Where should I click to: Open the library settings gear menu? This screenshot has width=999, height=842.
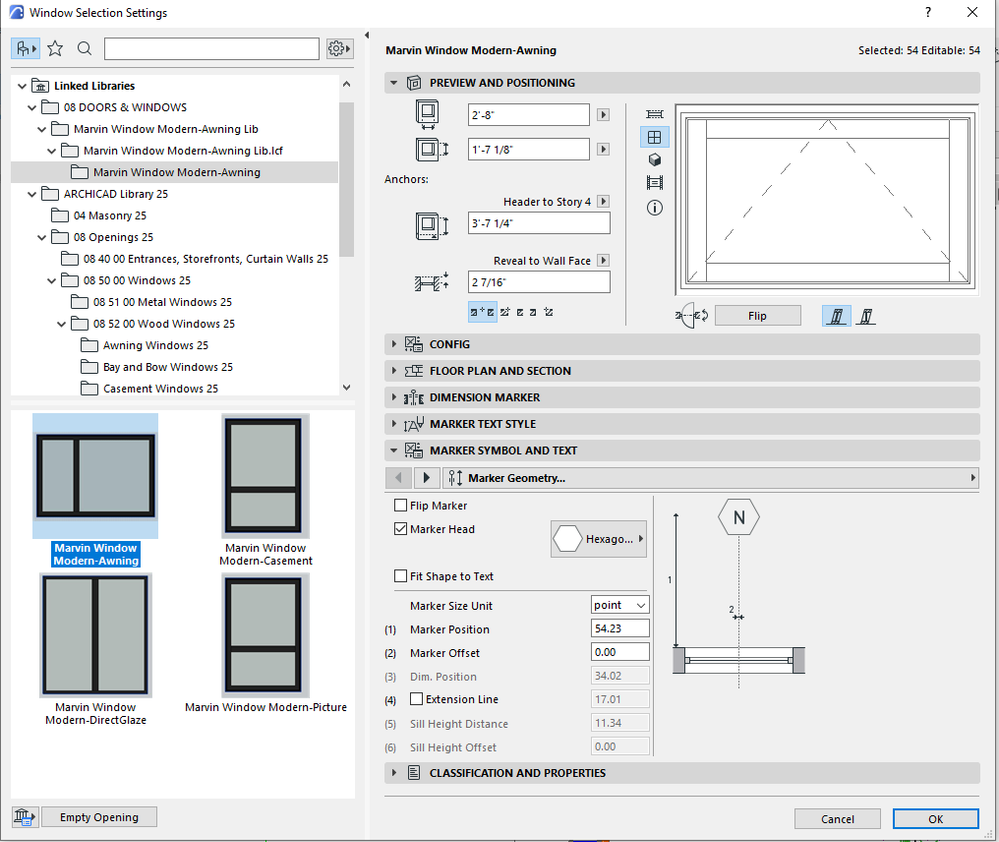click(340, 48)
